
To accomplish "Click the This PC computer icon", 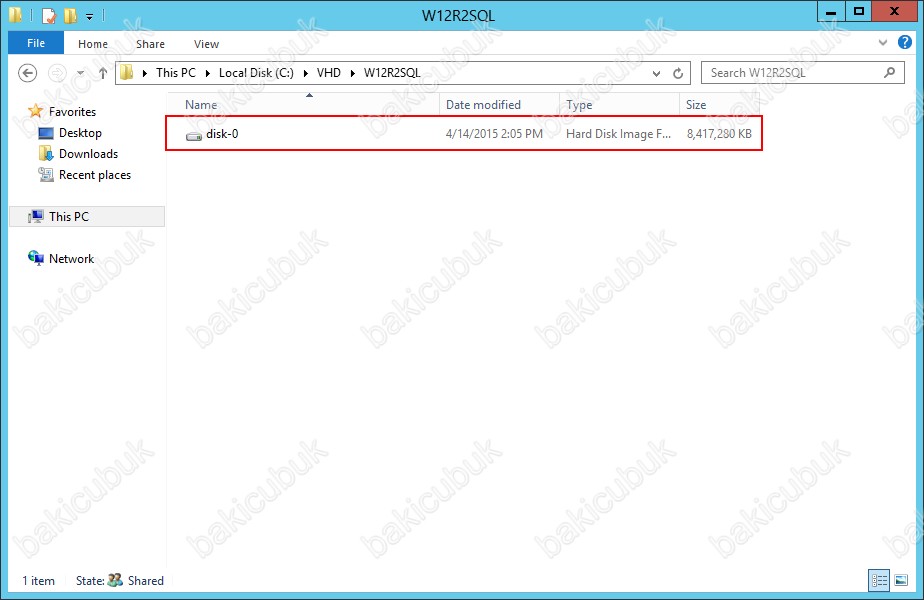I will click(x=35, y=216).
